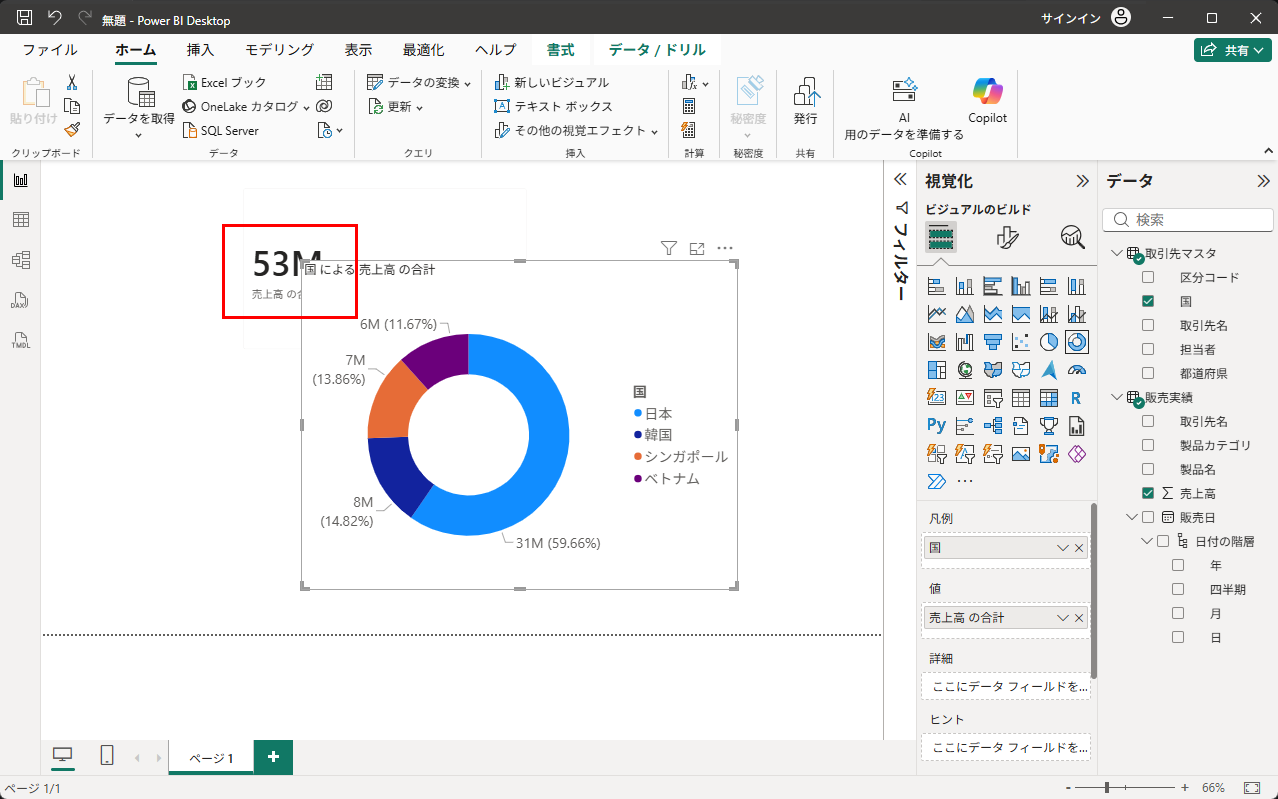1278x799 pixels.
Task: Add a new page with plus button
Action: click(x=273, y=757)
